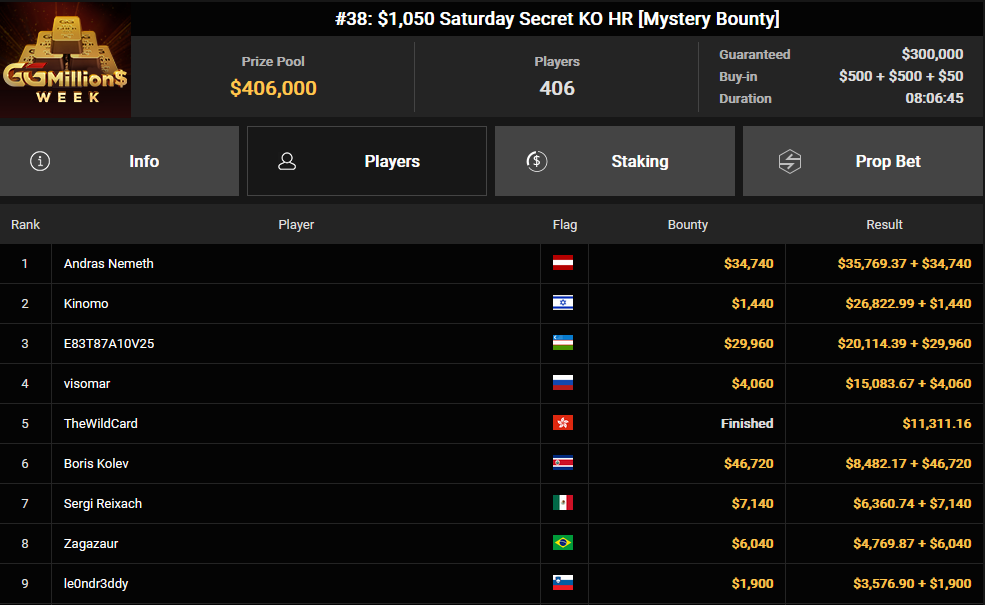This screenshot has width=985, height=605.
Task: Click TheWildCard's red flag icon
Action: pyautogui.click(x=563, y=423)
